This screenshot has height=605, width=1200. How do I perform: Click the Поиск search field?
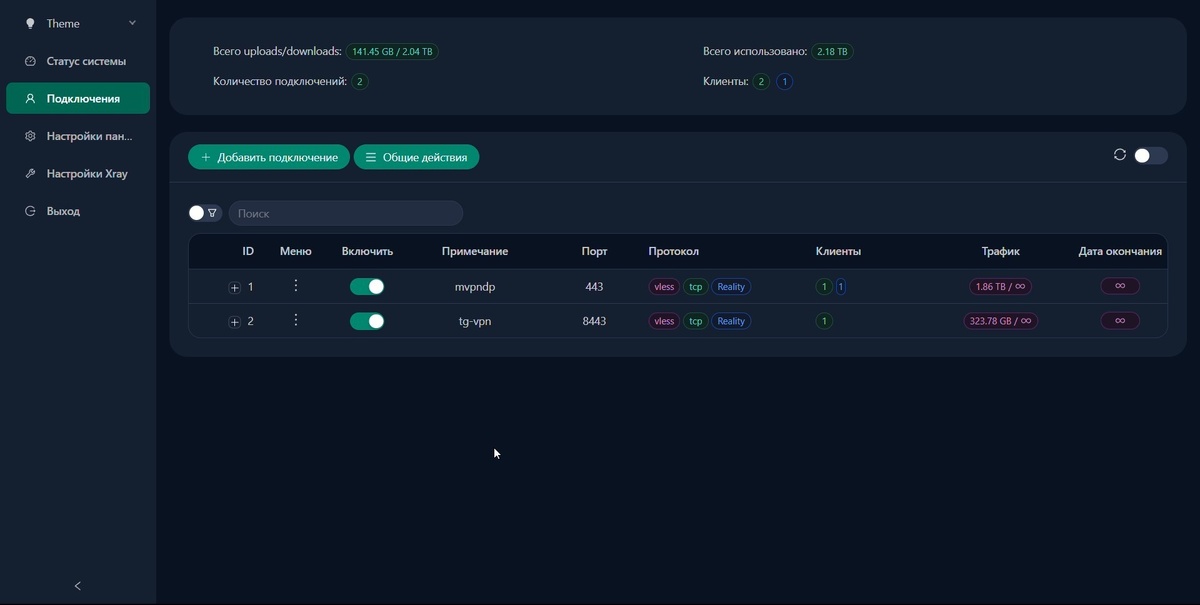pos(346,213)
